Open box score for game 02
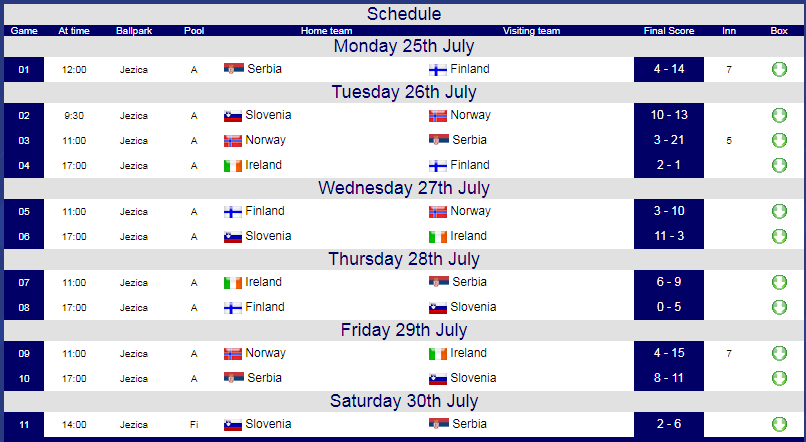This screenshot has width=806, height=442. 779,115
